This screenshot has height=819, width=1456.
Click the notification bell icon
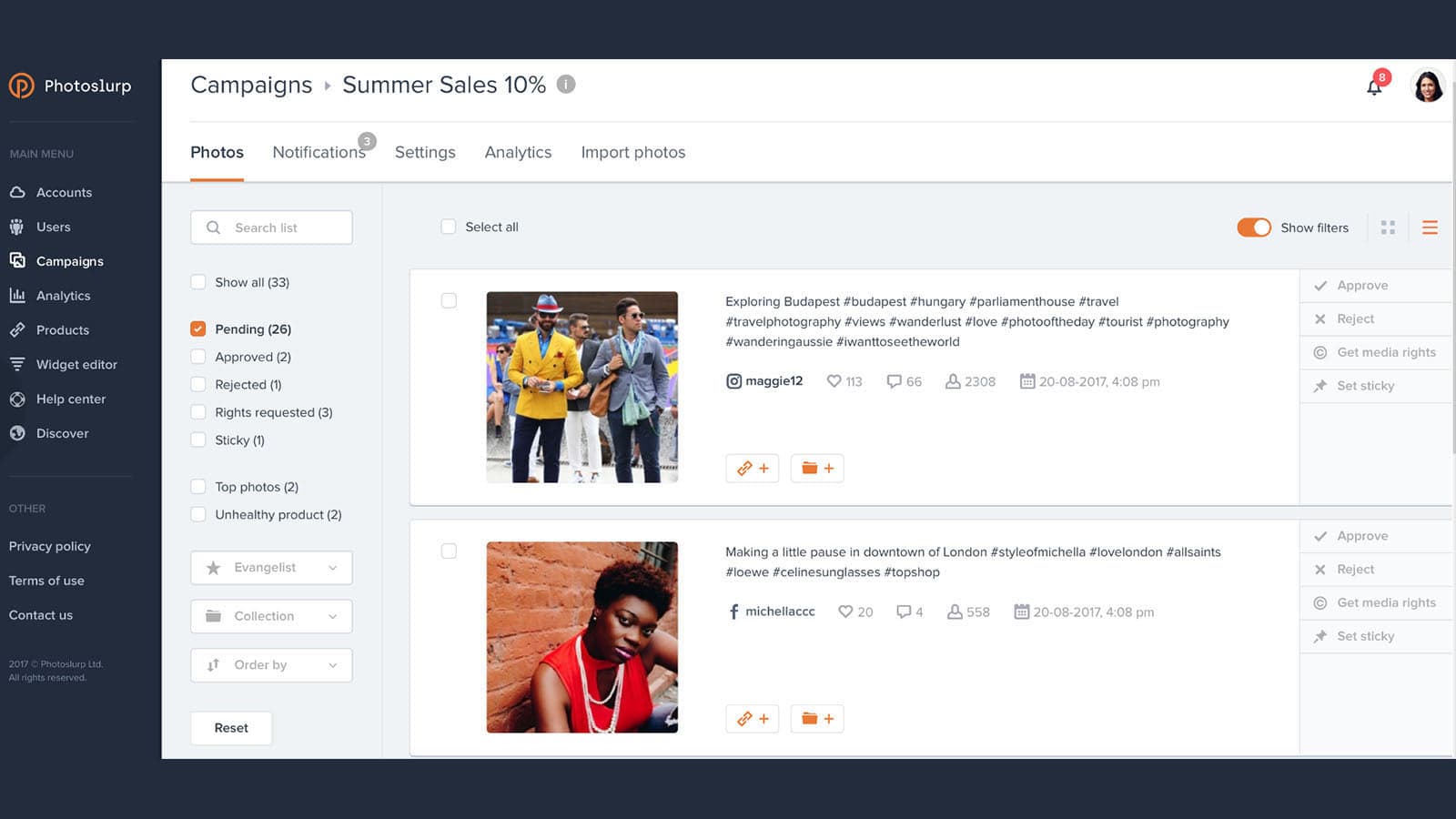coord(1374,87)
